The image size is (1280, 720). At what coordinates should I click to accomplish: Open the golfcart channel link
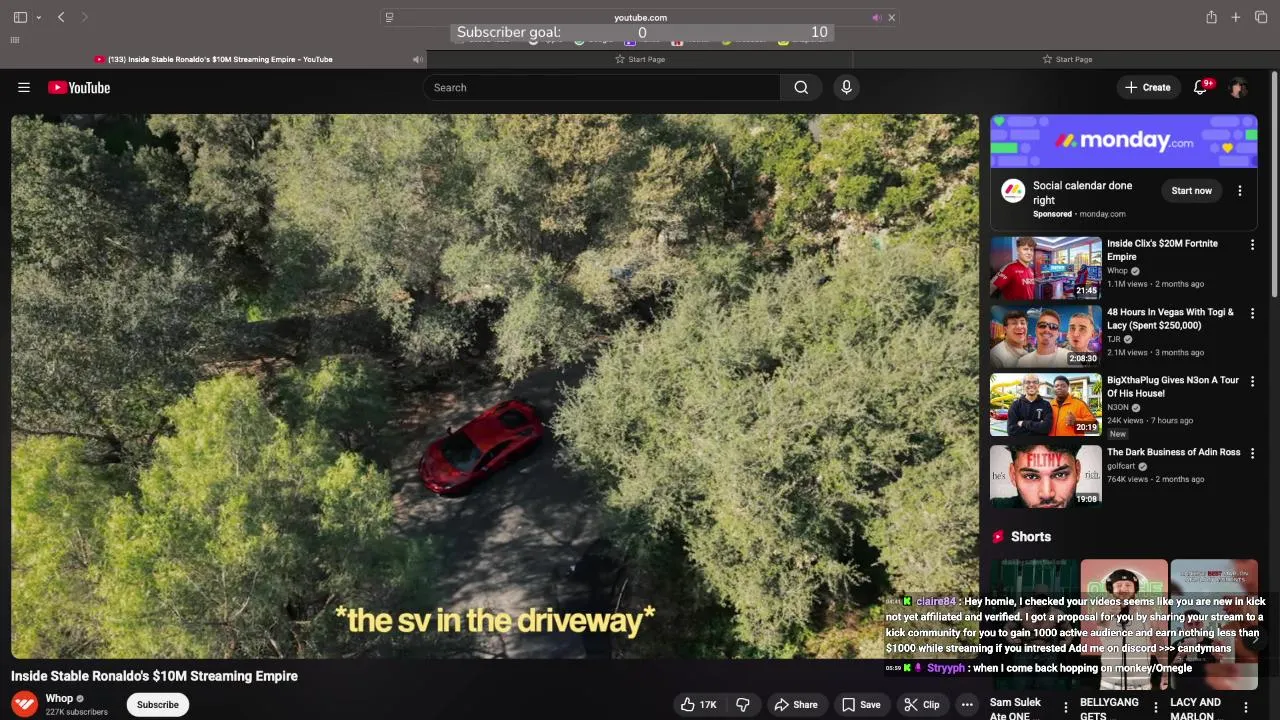1121,466
